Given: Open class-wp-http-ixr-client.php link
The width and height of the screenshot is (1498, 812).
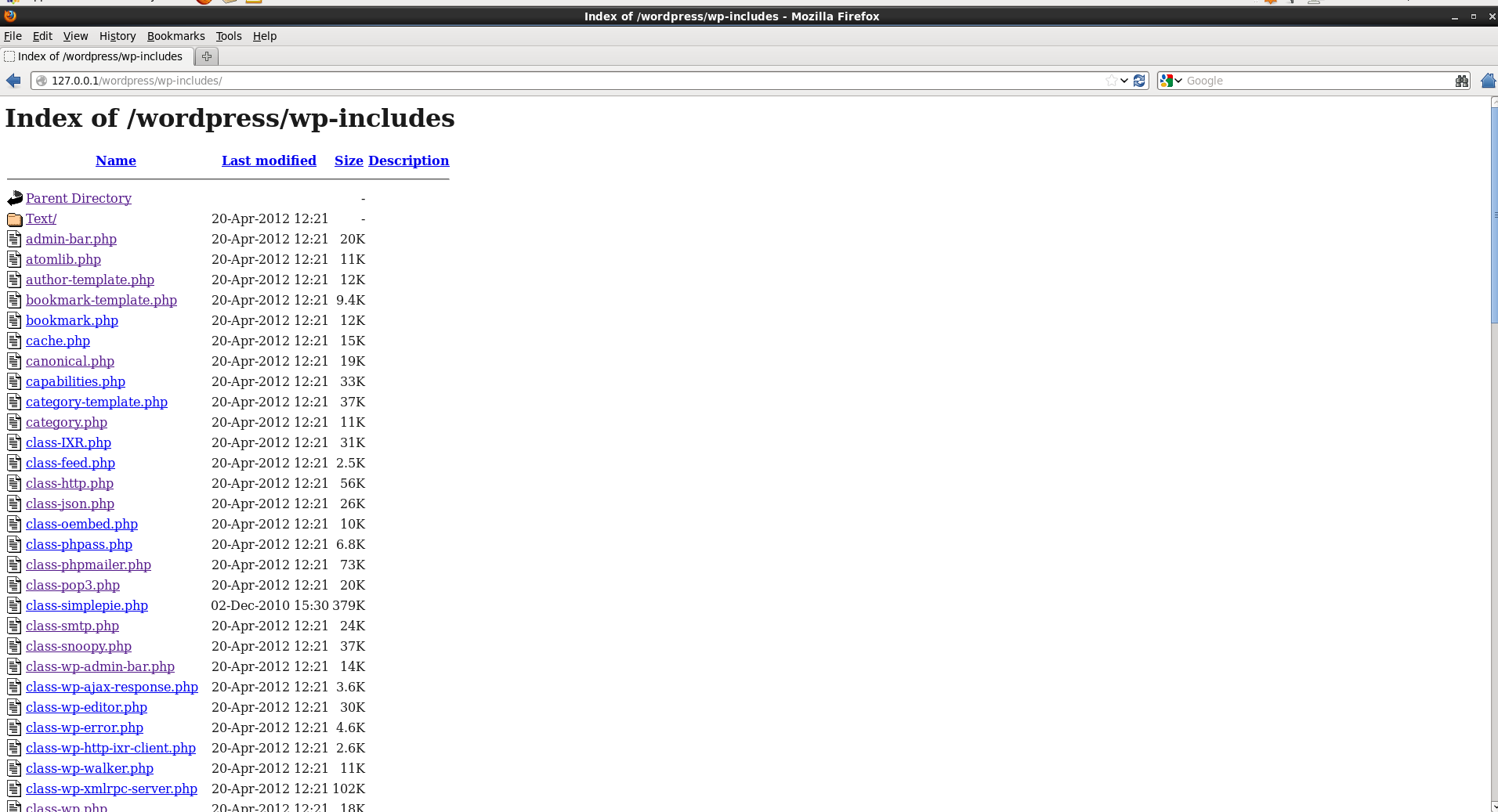Looking at the screenshot, I should 110,748.
